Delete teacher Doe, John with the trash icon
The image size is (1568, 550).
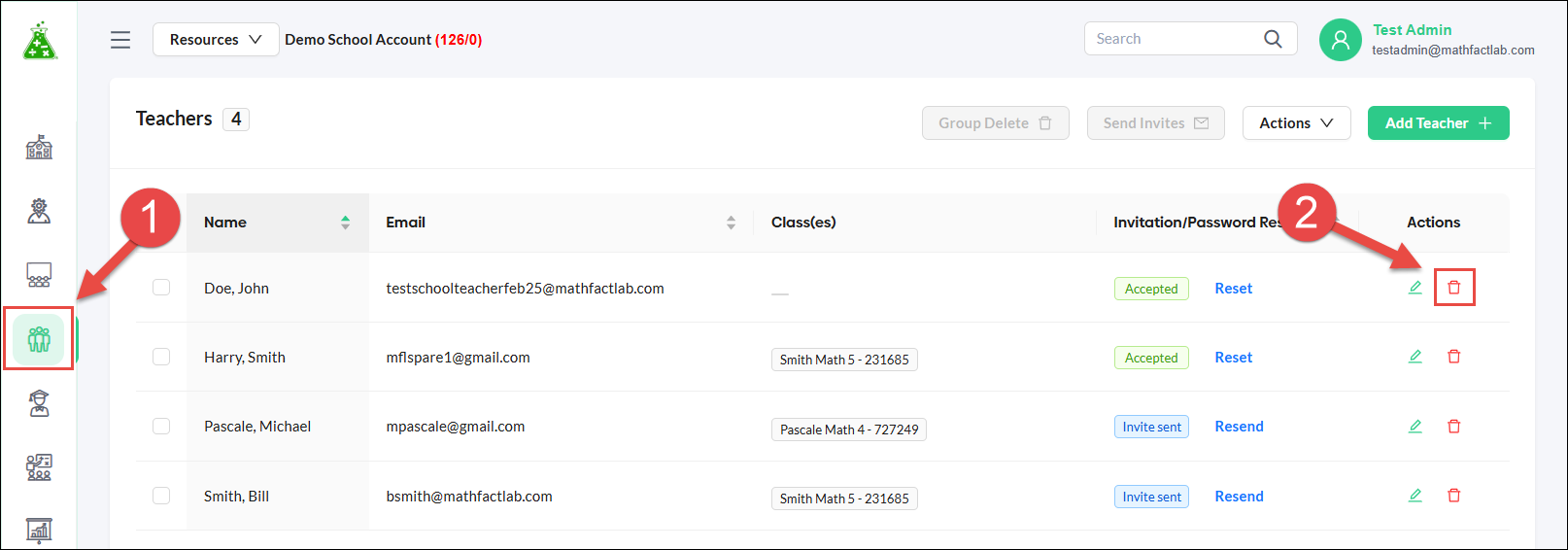1454,288
